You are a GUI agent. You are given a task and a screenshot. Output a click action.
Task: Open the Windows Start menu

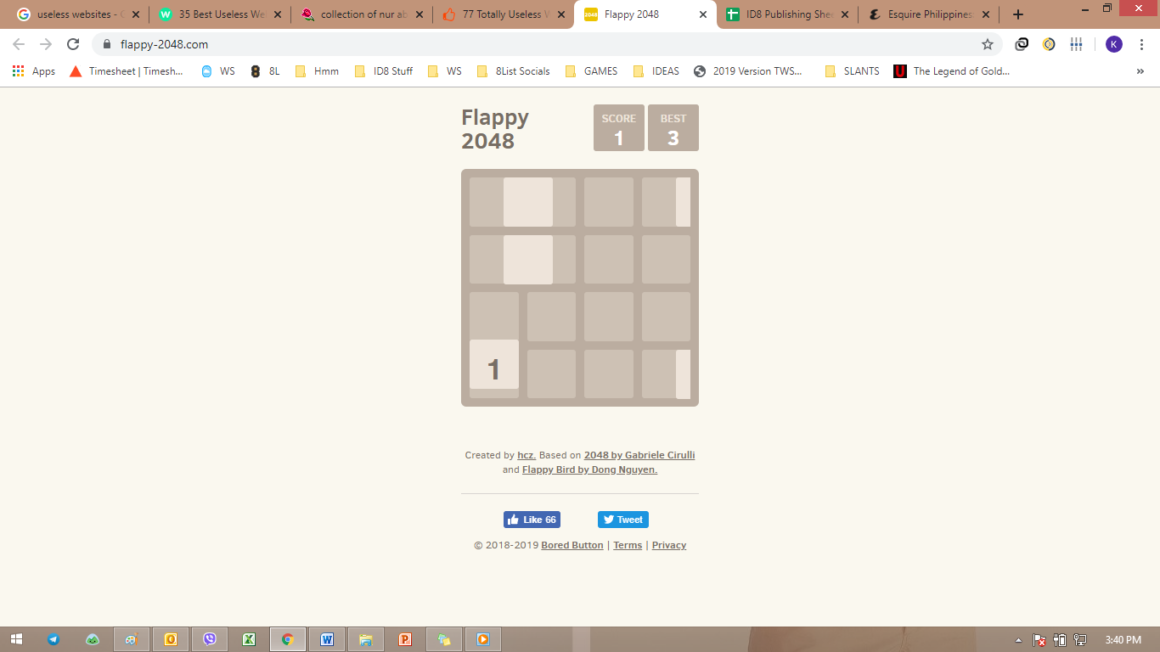click(x=16, y=639)
